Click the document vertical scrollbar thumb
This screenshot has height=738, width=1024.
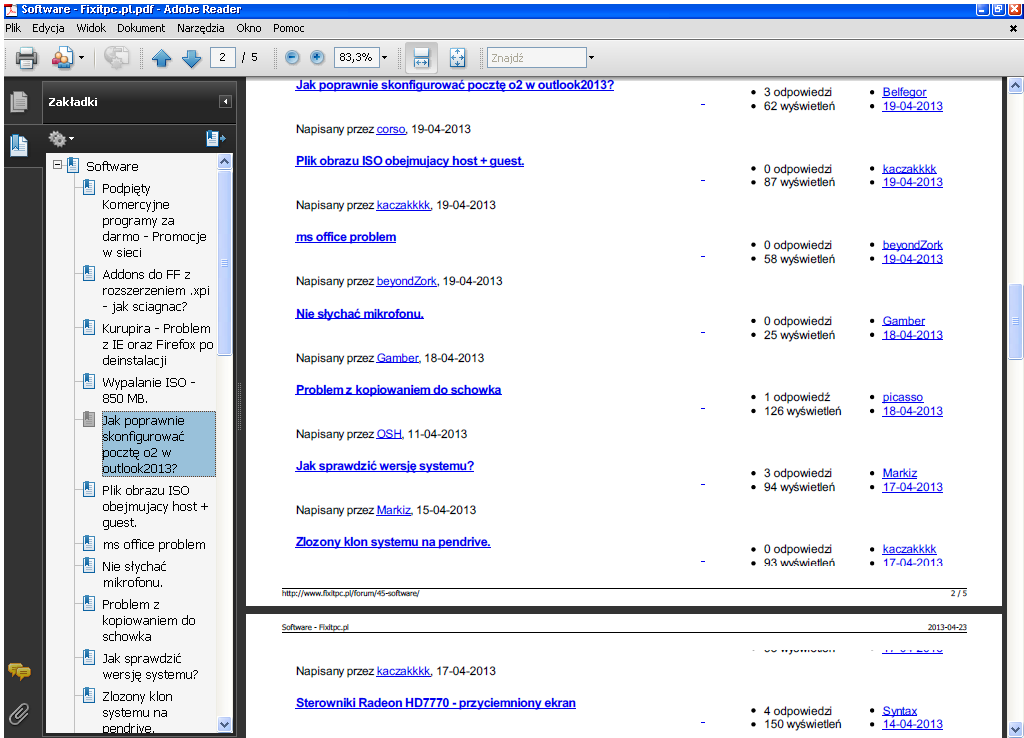[1015, 321]
